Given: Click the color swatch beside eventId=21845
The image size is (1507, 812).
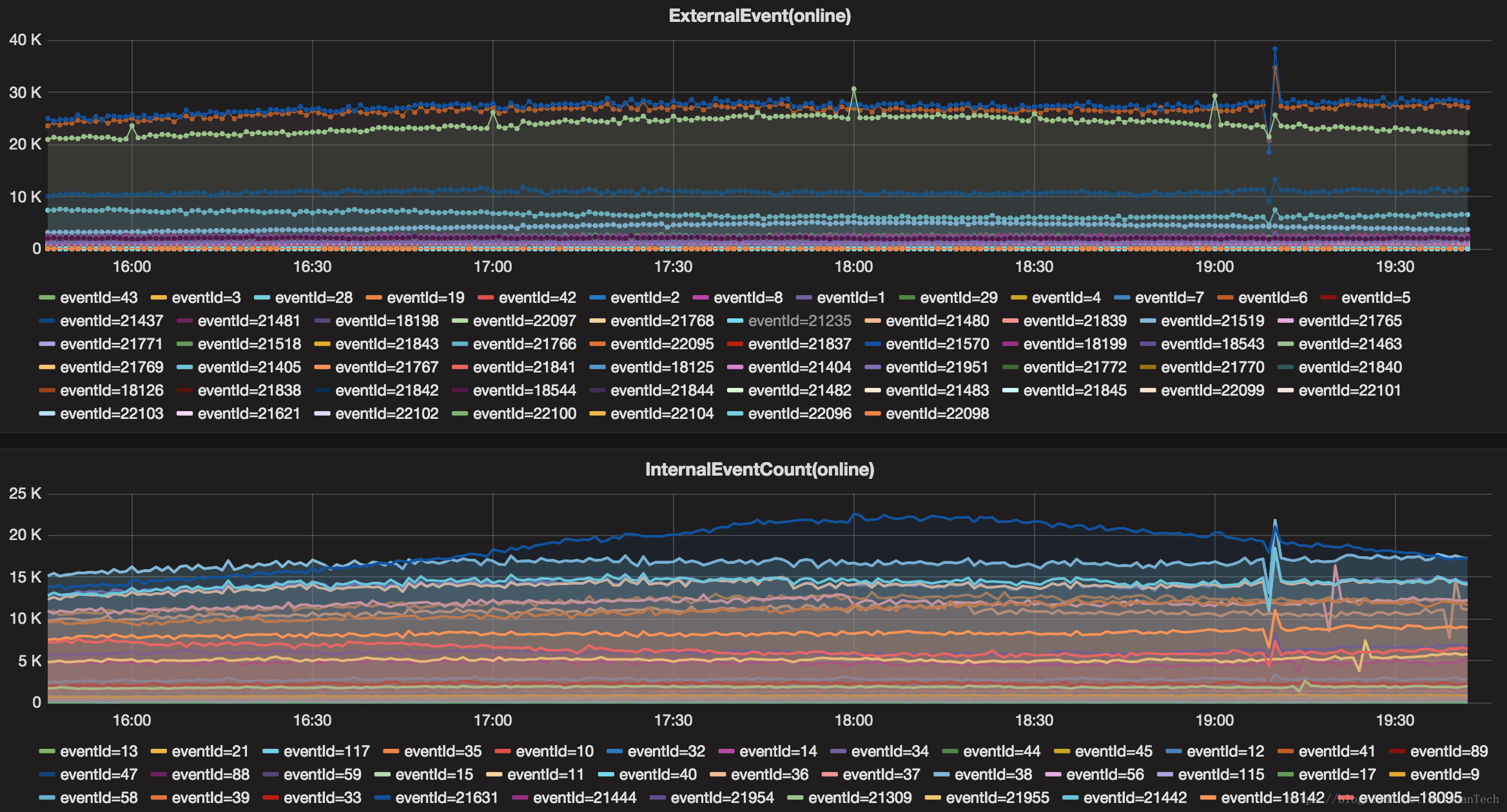Looking at the screenshot, I should click(1010, 391).
